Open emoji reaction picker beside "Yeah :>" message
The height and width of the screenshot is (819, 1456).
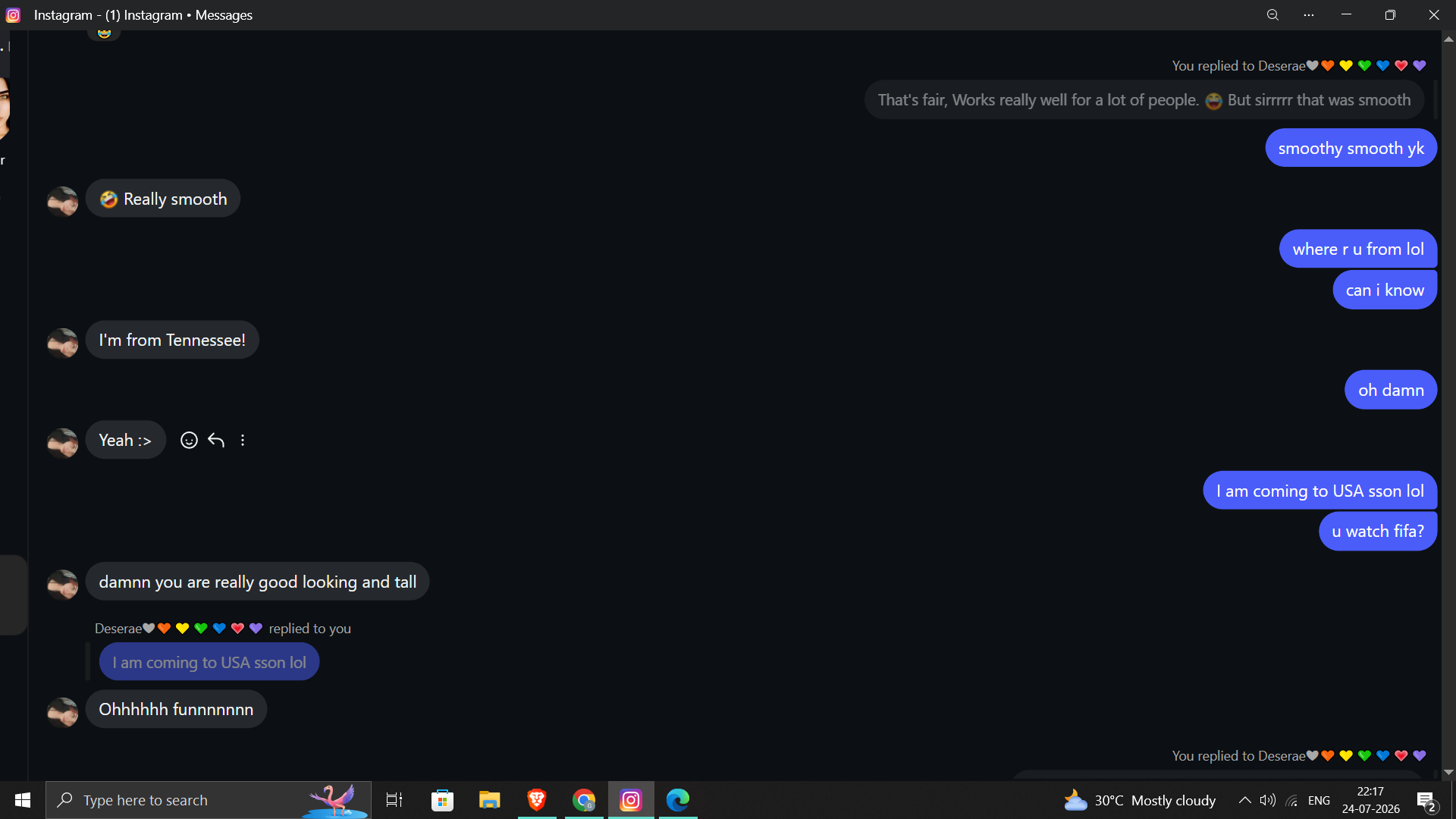tap(189, 440)
